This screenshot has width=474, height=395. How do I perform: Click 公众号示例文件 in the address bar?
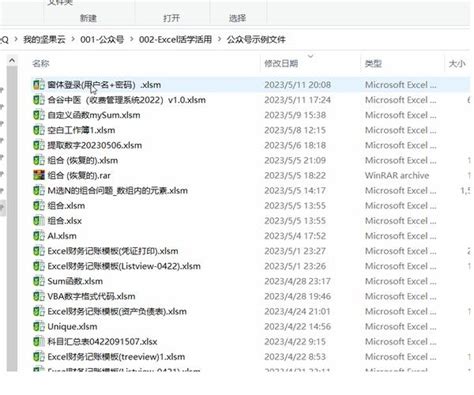point(256,40)
